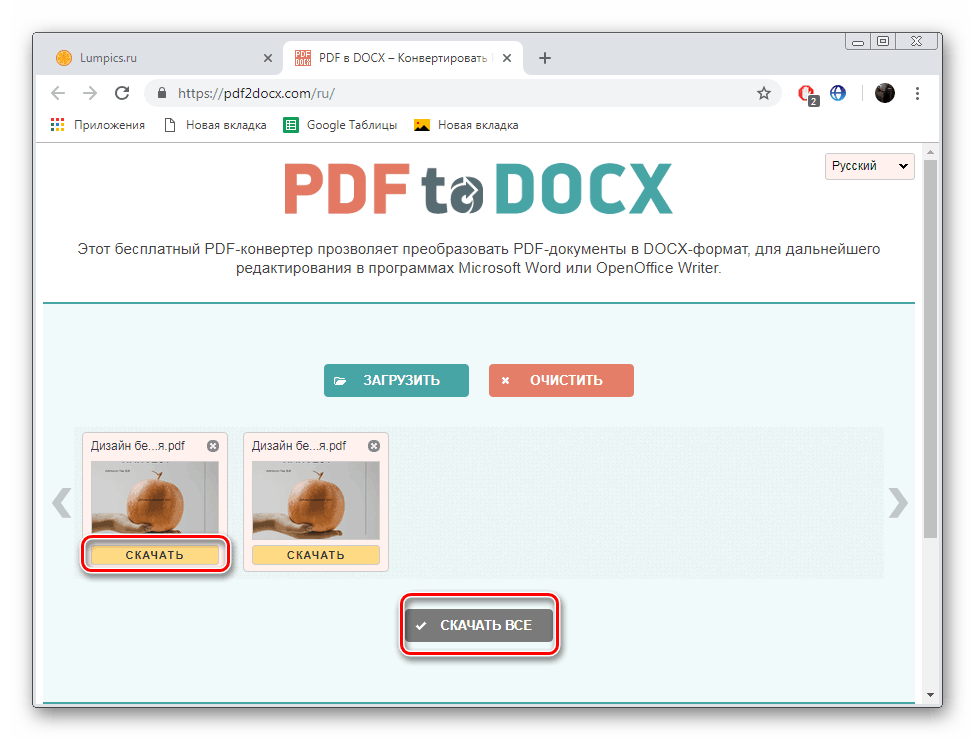Switch to the Lumpics.ru tab
975x740 pixels.
tap(164, 58)
